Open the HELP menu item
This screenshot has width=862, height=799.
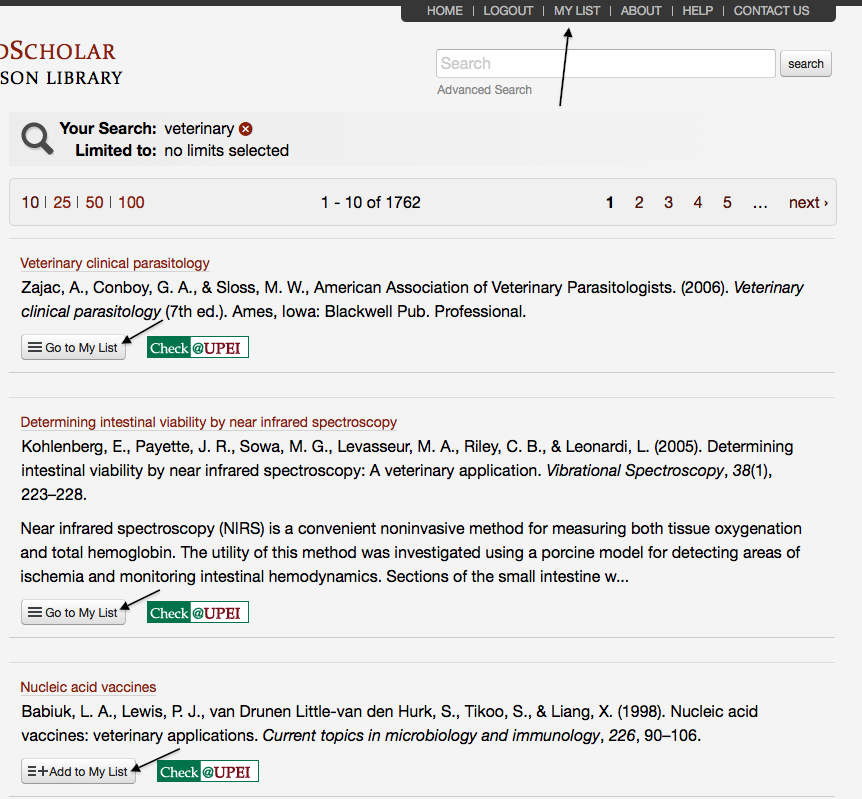(x=698, y=11)
